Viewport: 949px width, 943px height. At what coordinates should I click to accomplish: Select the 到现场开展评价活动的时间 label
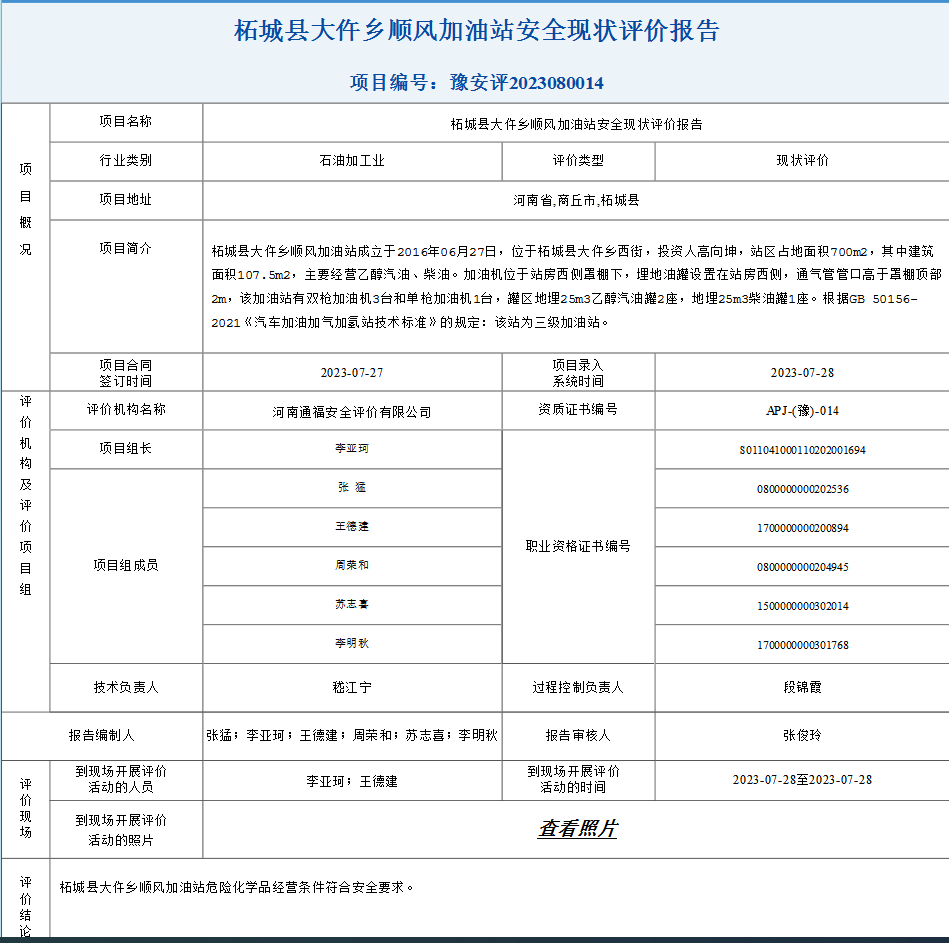[573, 780]
